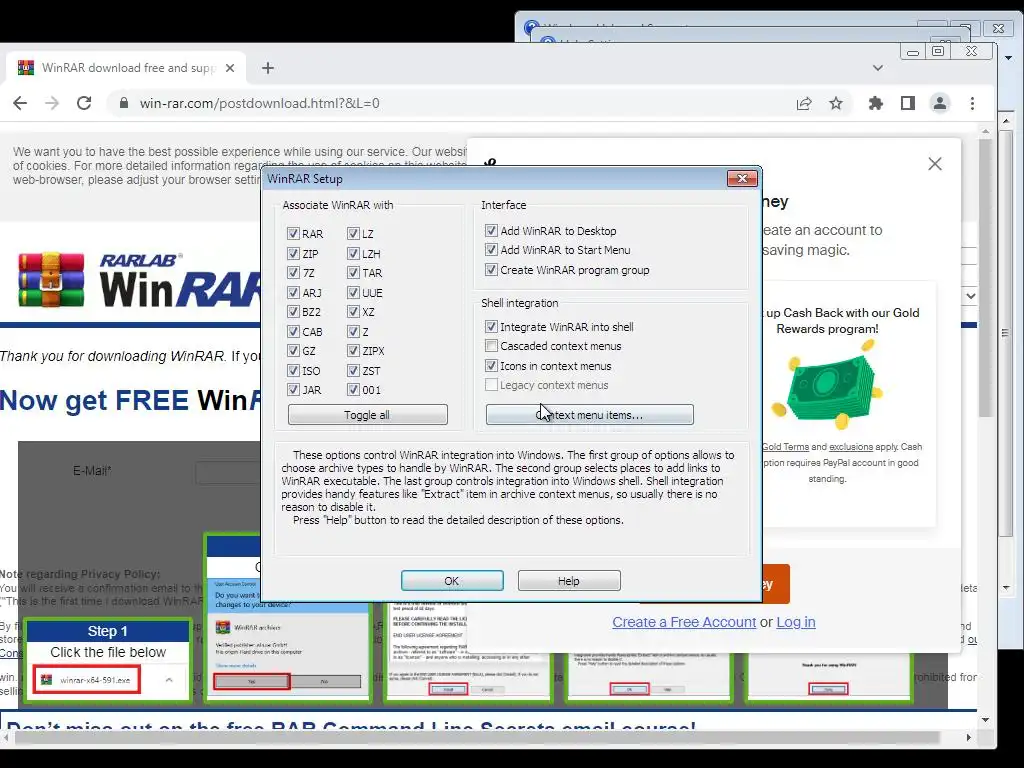Click the browser forward arrow
The width and height of the screenshot is (1024, 768).
coord(52,103)
